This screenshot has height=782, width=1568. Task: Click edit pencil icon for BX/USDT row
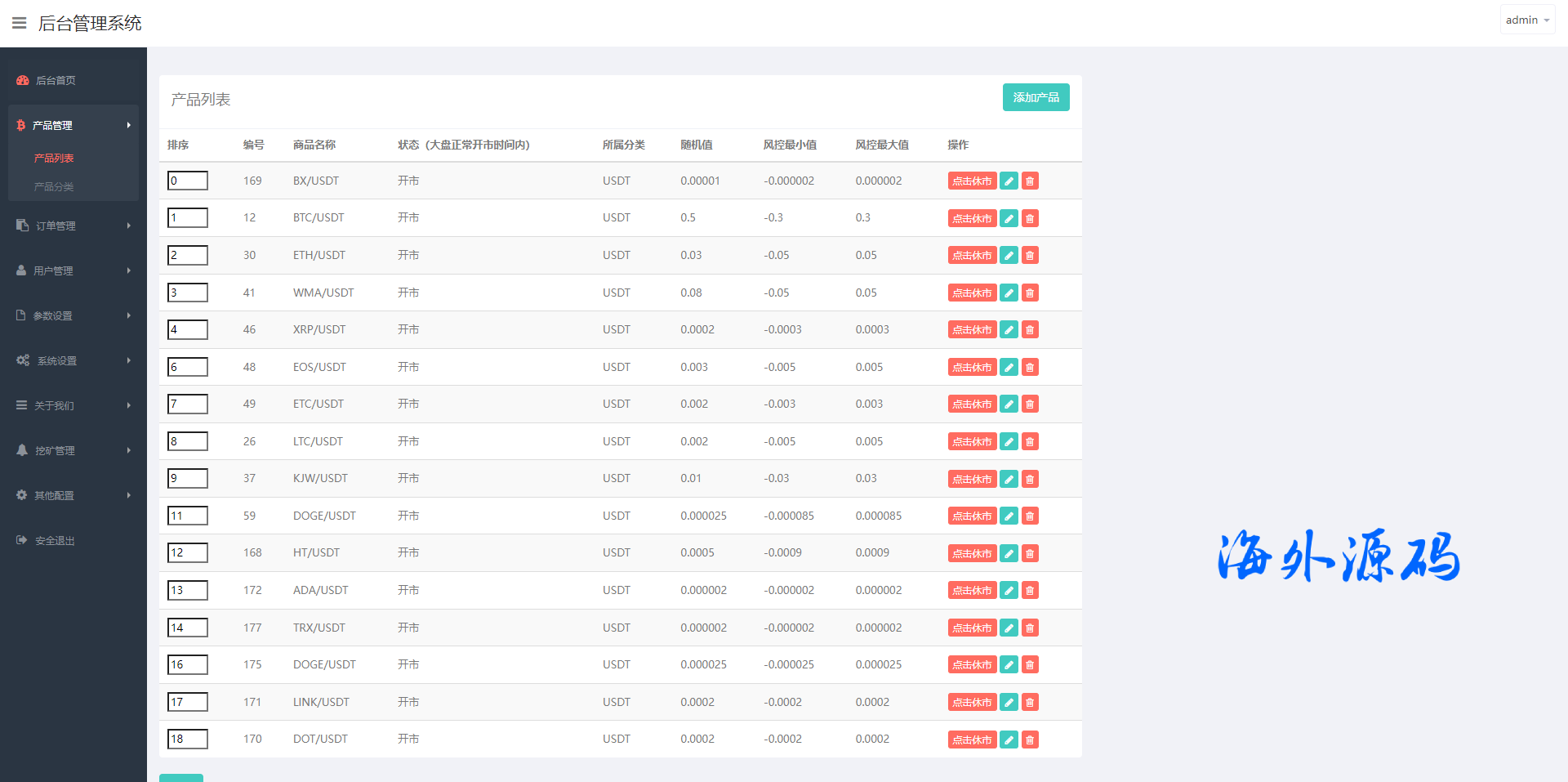1009,181
